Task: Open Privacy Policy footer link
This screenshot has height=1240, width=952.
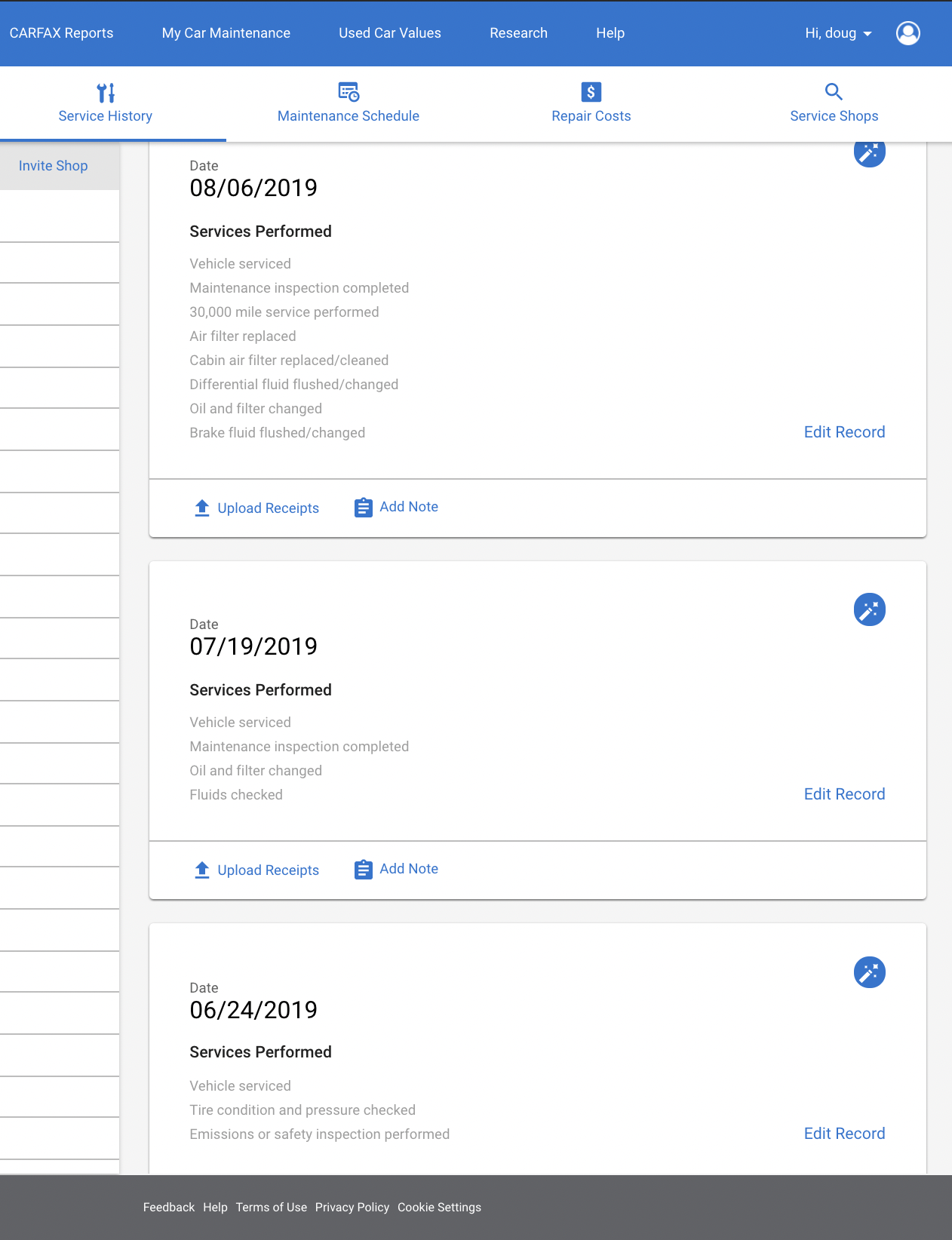Action: click(352, 1208)
